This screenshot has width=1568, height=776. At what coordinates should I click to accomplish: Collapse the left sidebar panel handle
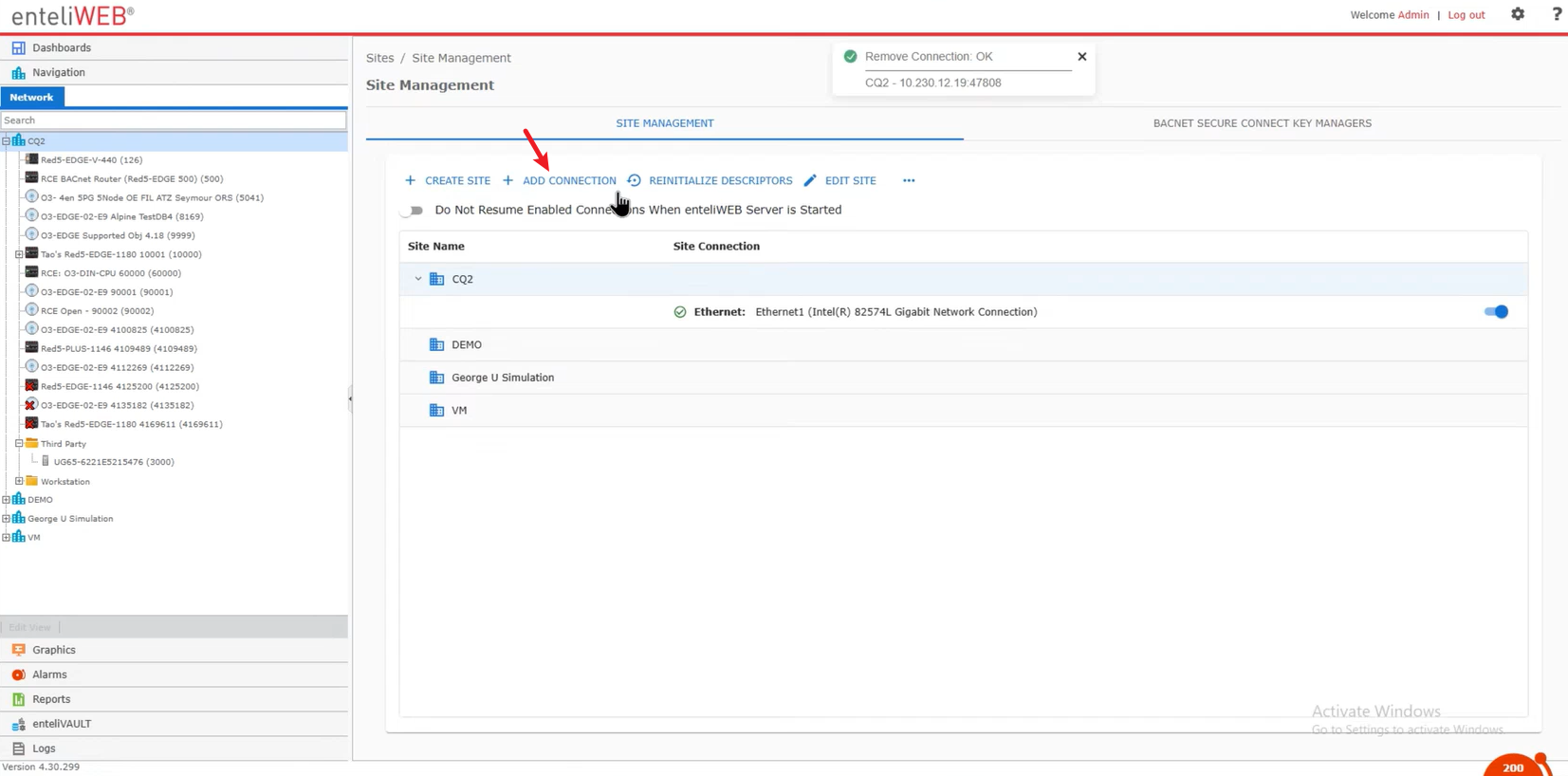pos(350,398)
